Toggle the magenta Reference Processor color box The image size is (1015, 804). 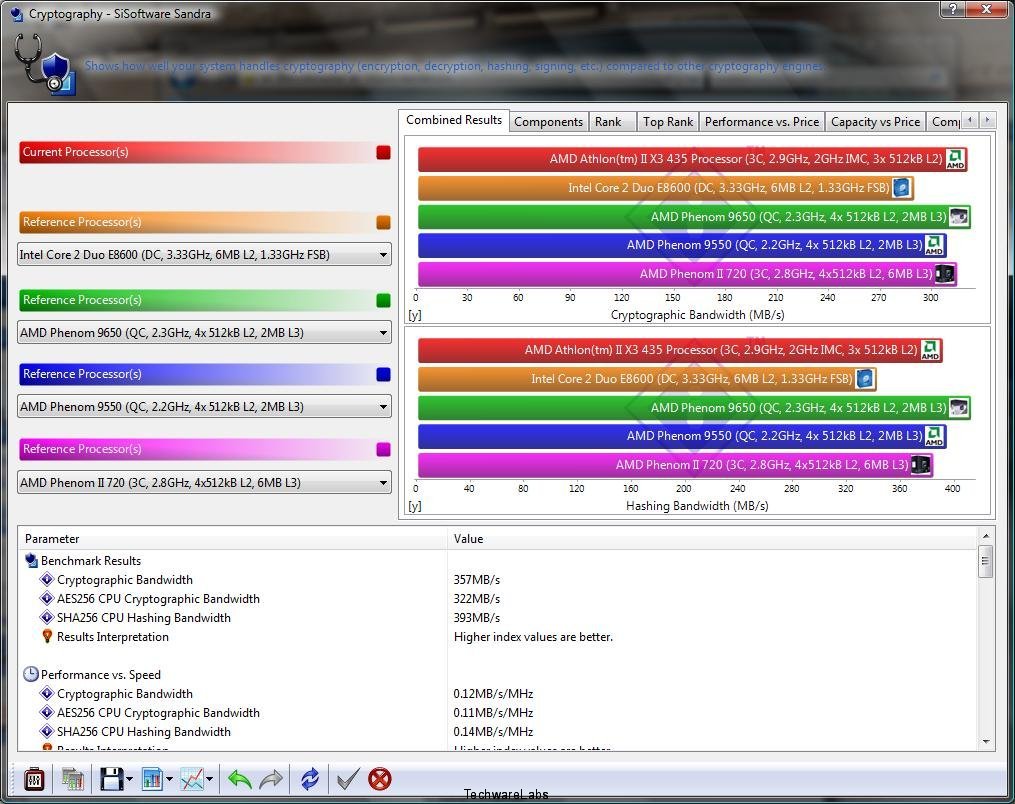pos(383,449)
